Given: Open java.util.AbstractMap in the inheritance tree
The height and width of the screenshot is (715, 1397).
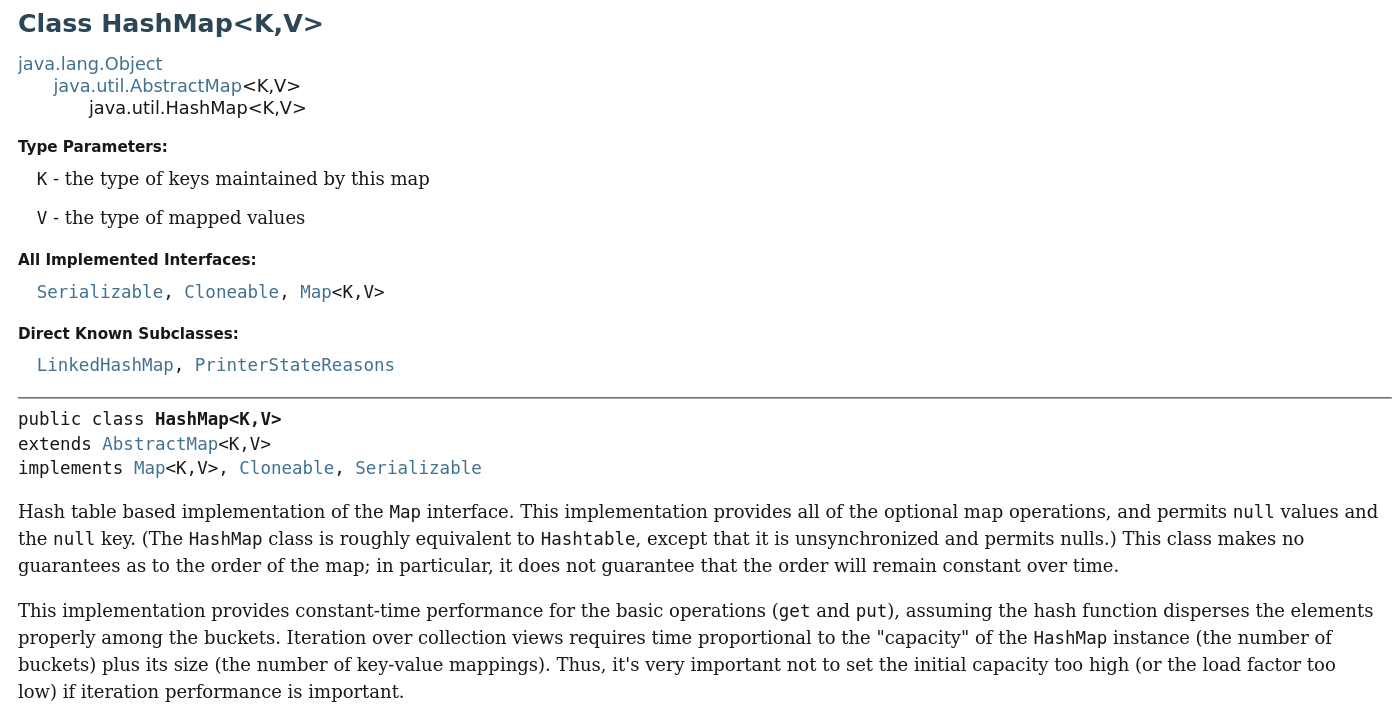Looking at the screenshot, I should click(147, 87).
